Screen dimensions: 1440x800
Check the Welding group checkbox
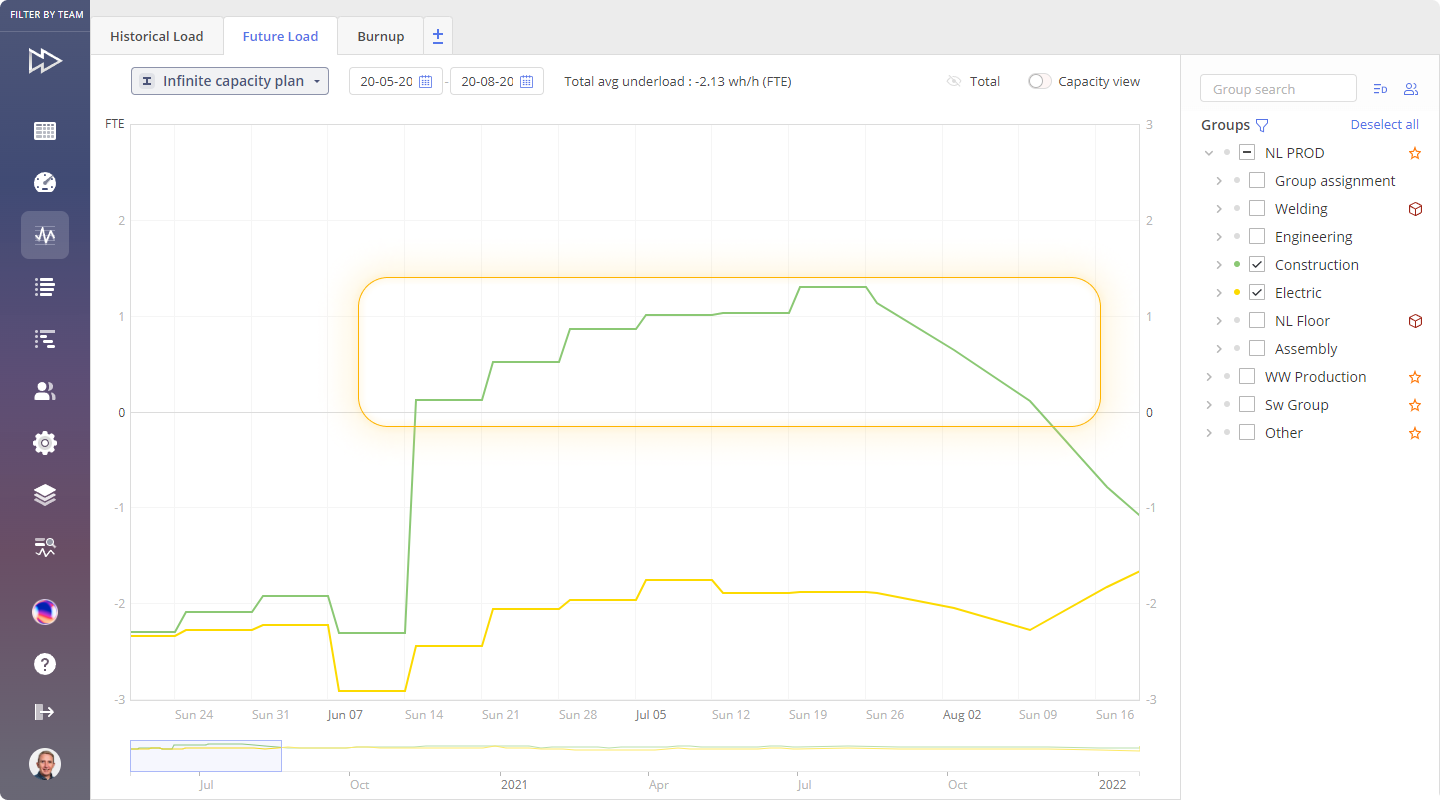(1257, 209)
